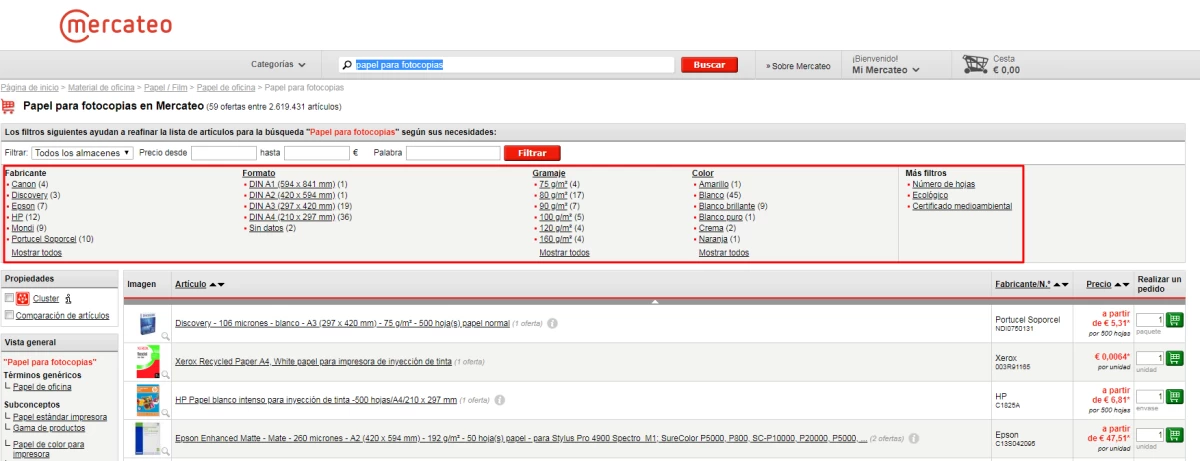Open the Sobre Mercateo menu item
The height and width of the screenshot is (461, 1200).
799,66
